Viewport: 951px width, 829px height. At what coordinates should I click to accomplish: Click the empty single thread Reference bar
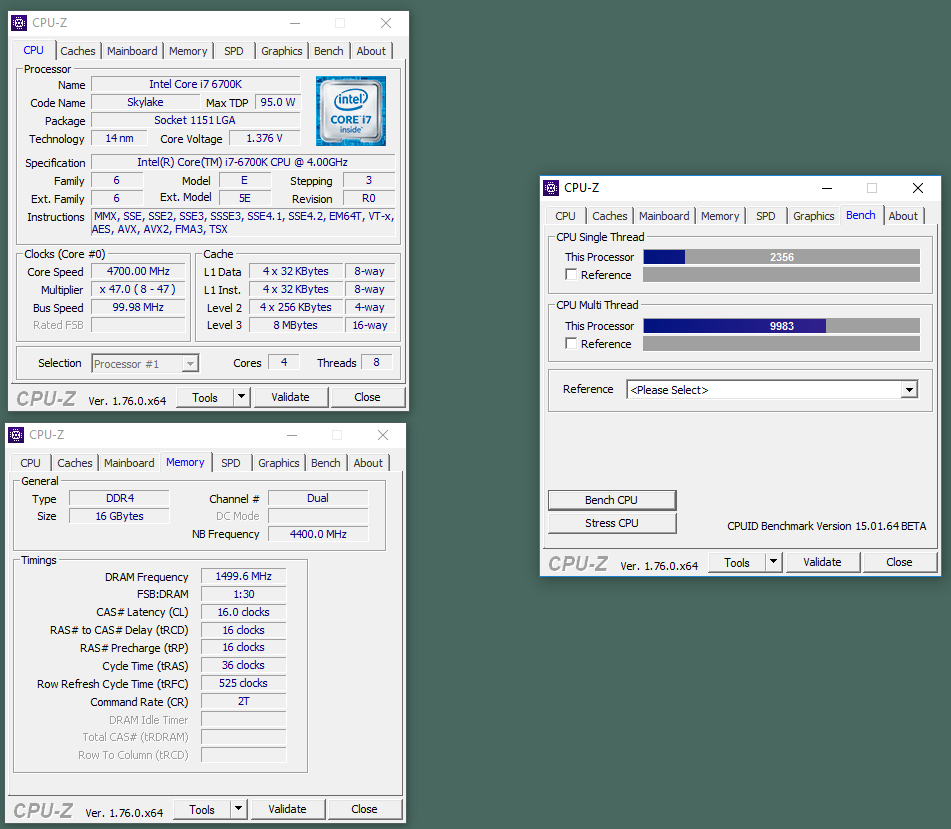(x=782, y=275)
